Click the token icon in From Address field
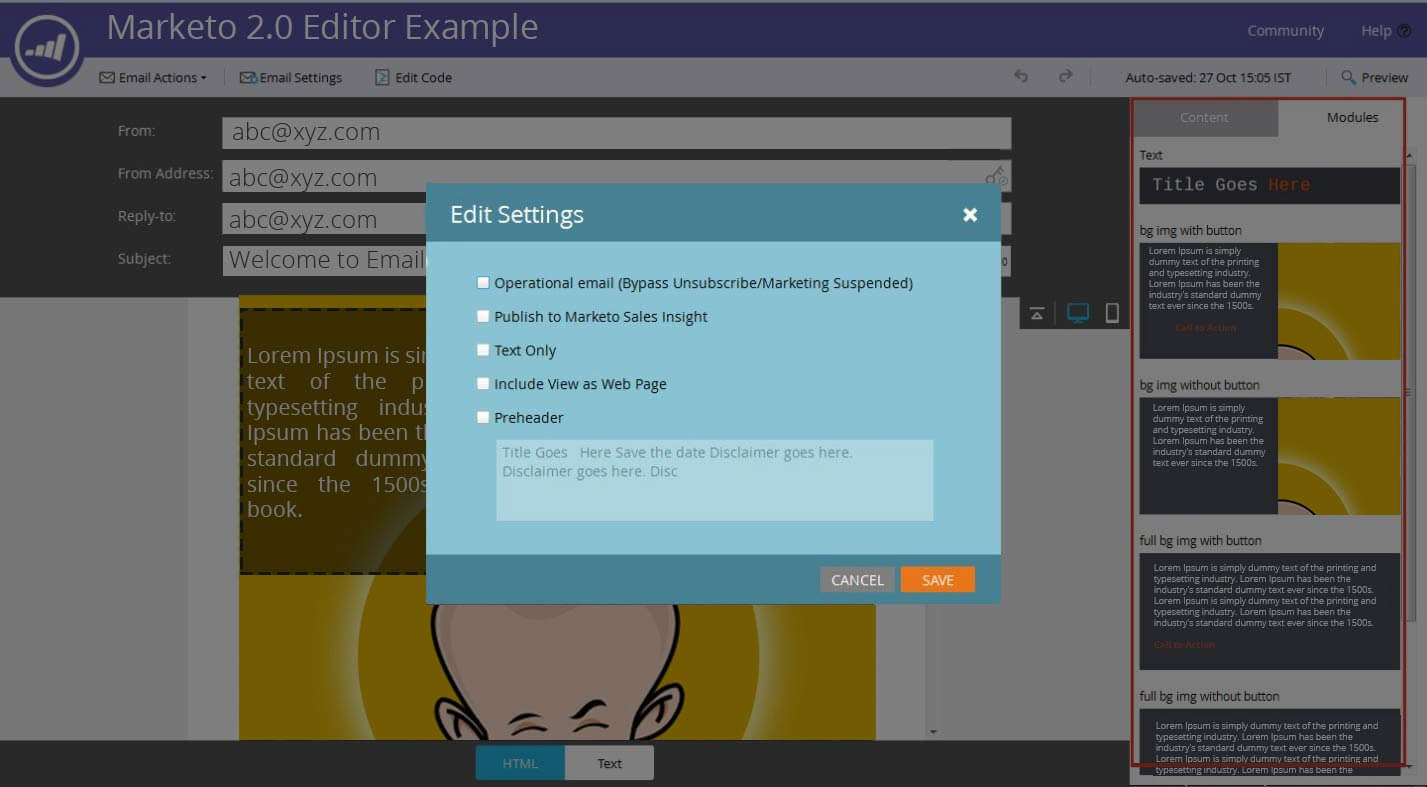1427x787 pixels. (x=996, y=177)
